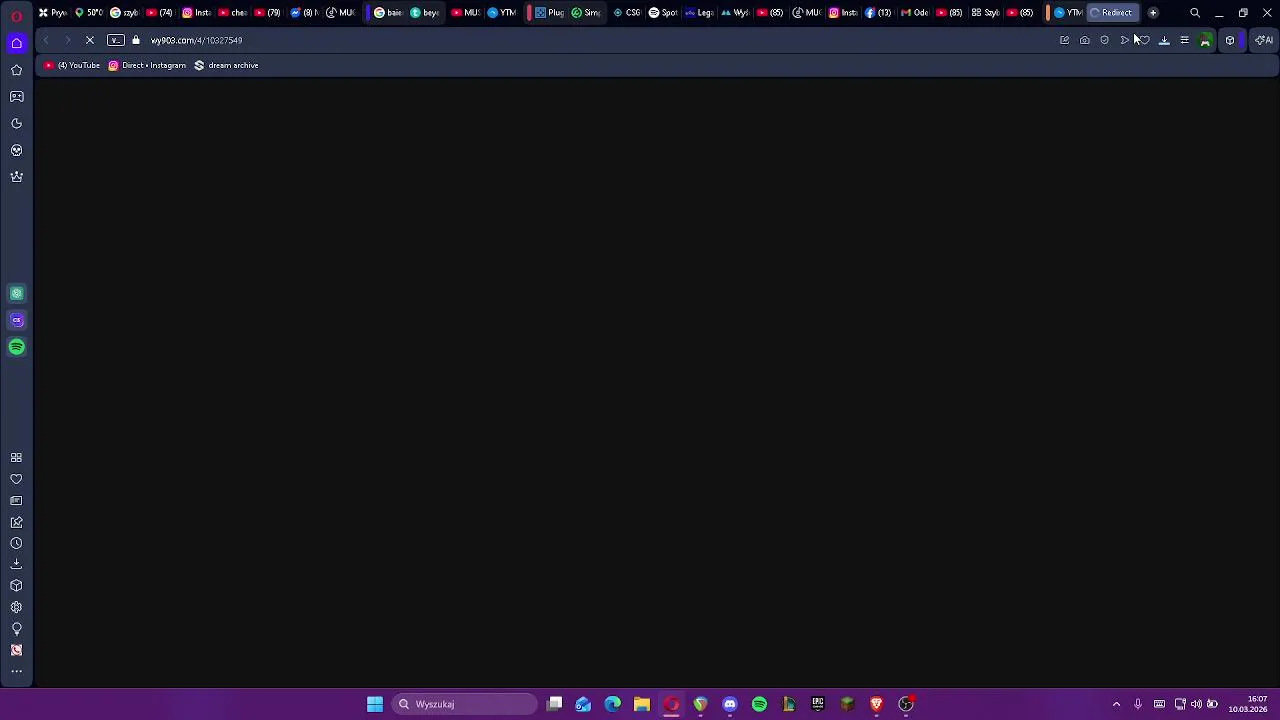
Task: Open the downloads toolbar icon
Action: [1164, 40]
